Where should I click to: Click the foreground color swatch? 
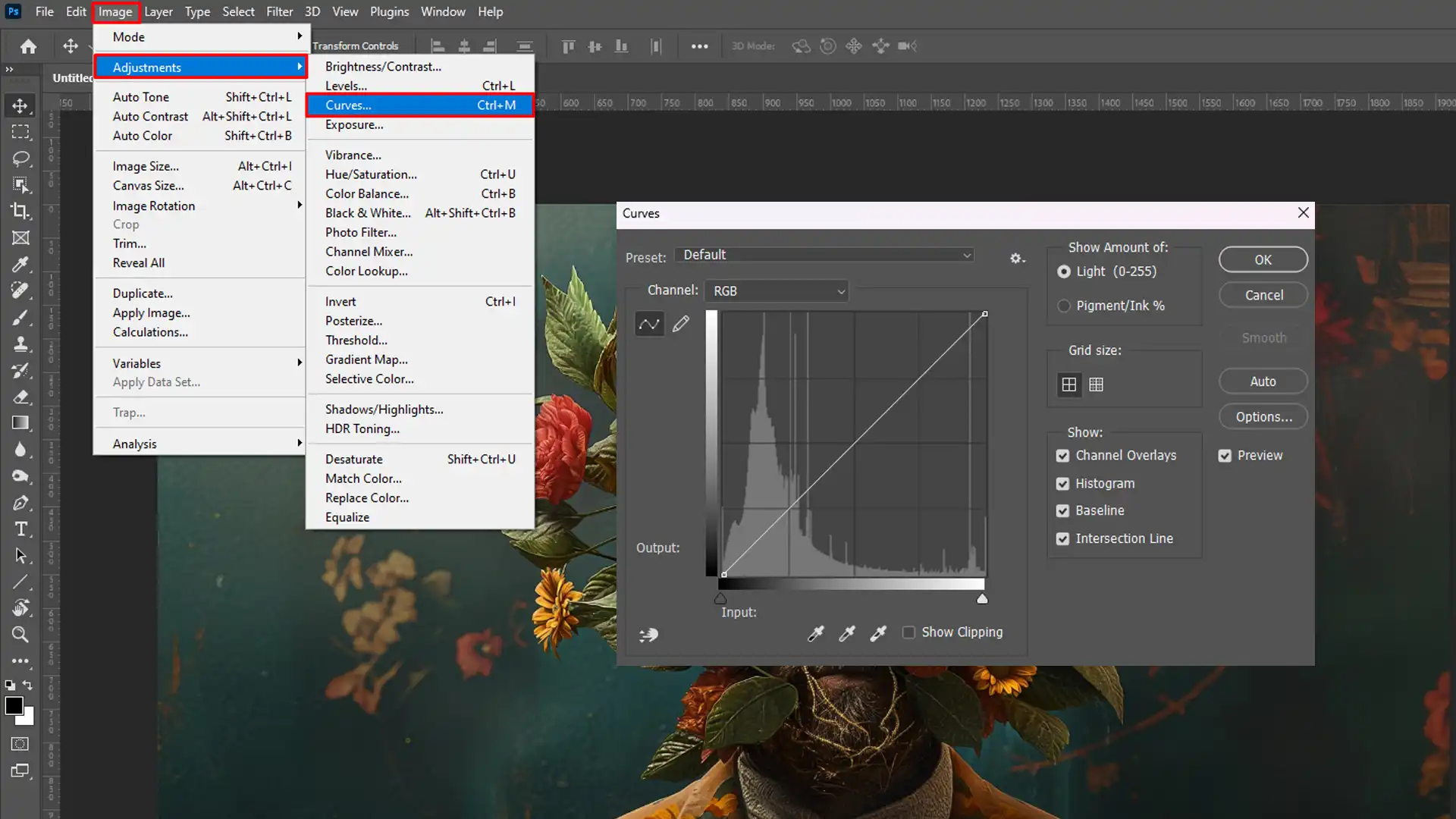[x=14, y=705]
